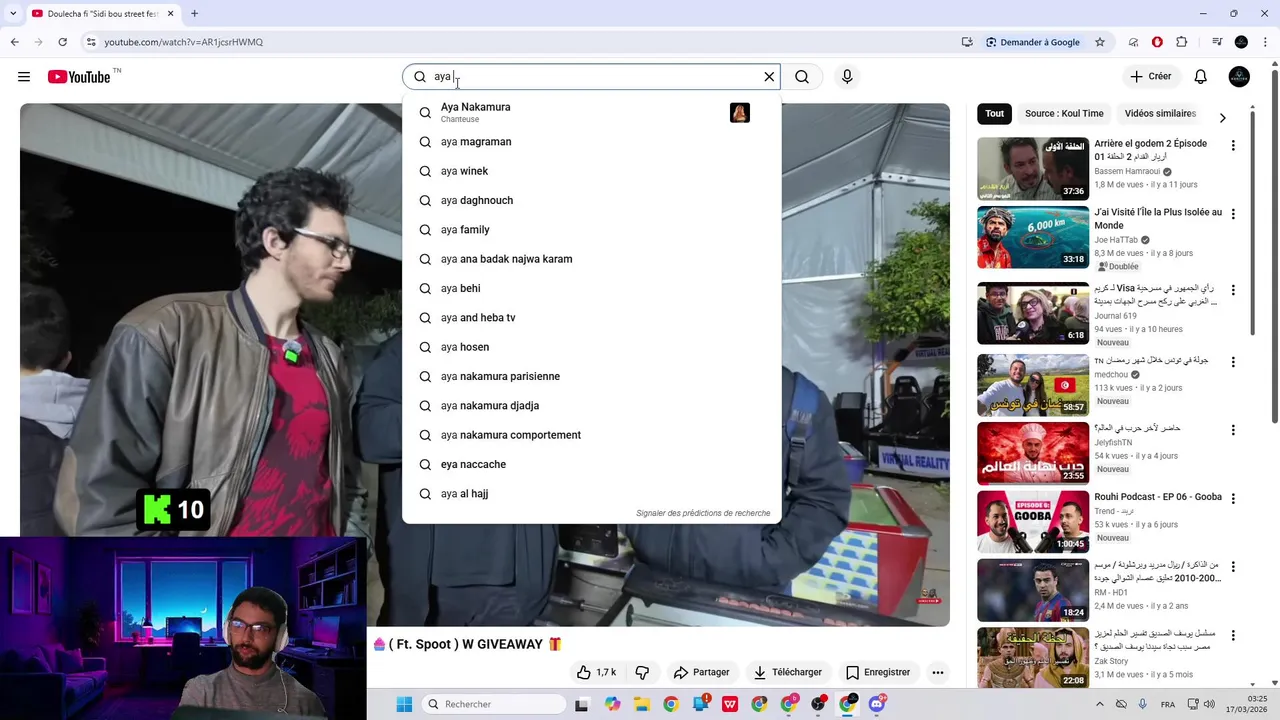
Task: Open the Joe HaTTab channel name
Action: [x=1116, y=240]
